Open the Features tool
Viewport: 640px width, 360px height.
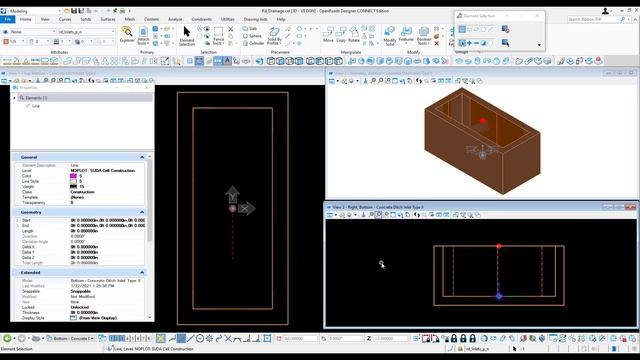coord(406,35)
